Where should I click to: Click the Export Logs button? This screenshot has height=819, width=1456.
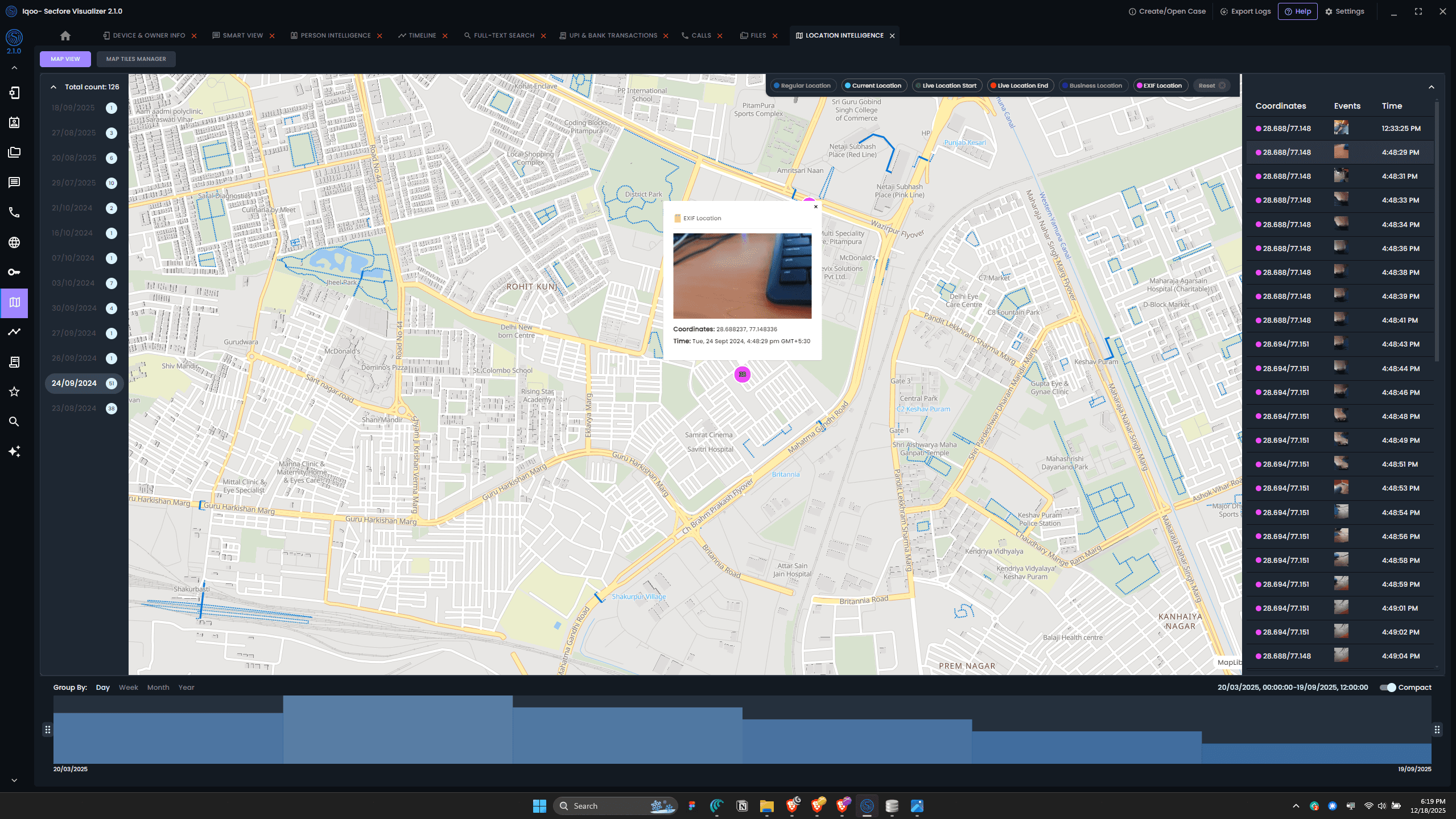click(1245, 11)
